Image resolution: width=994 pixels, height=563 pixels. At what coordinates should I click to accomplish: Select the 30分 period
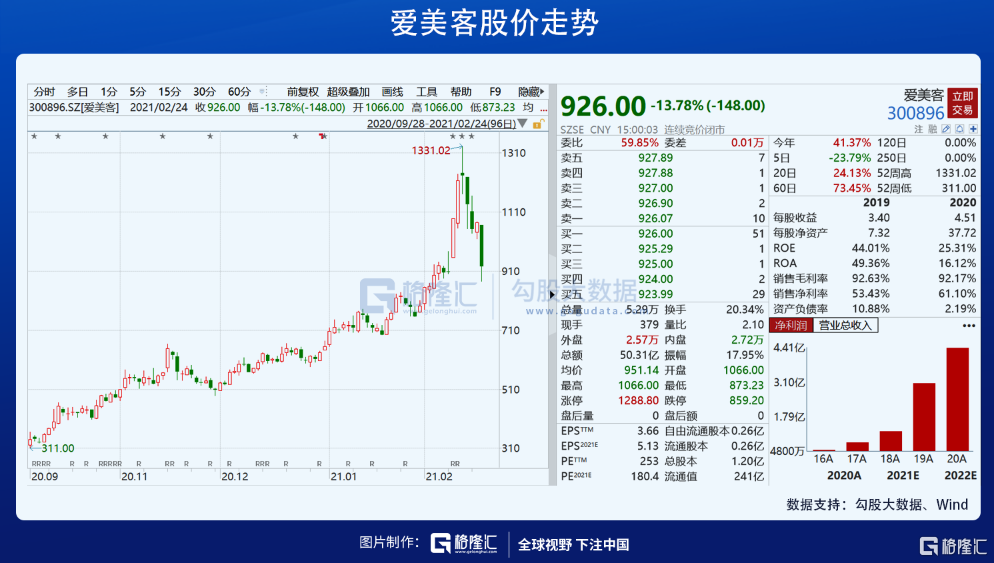(204, 92)
